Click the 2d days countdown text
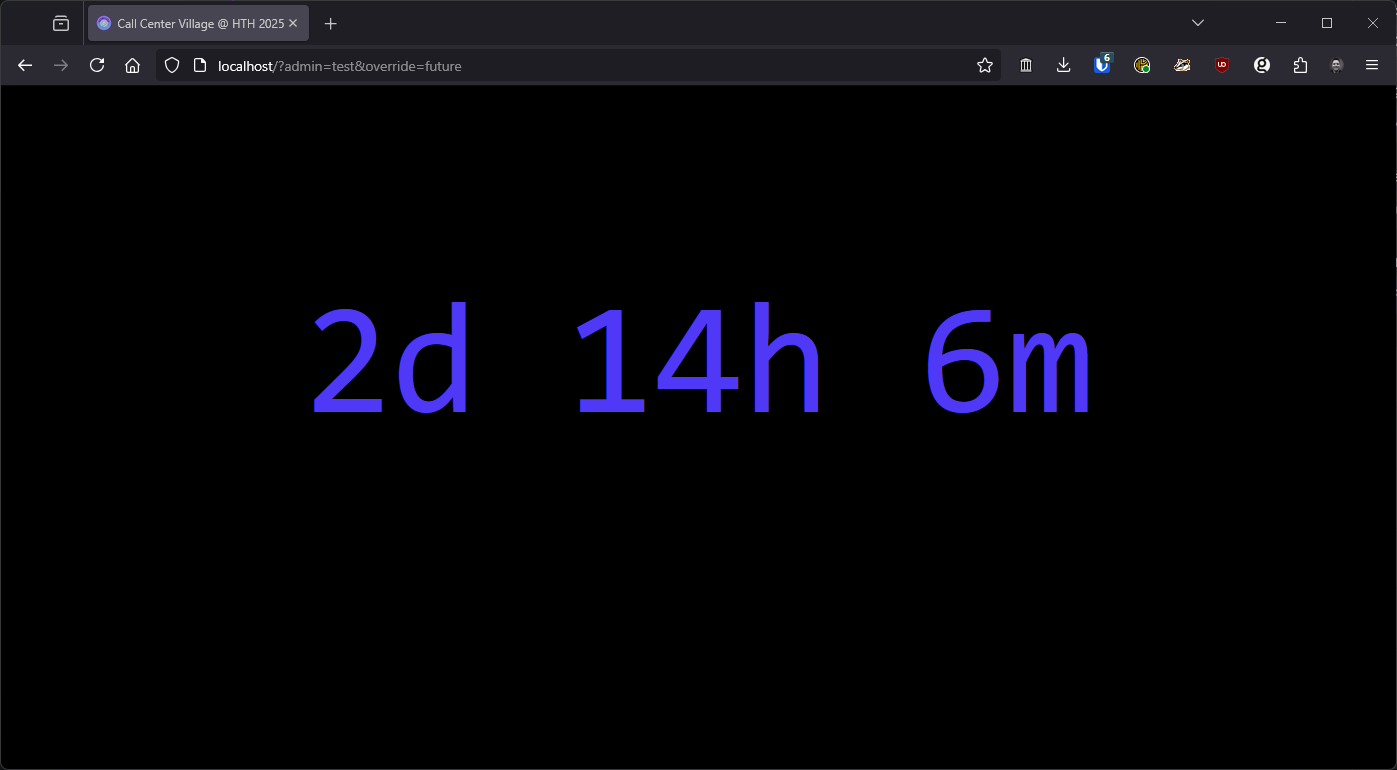1397x770 pixels. [x=390, y=360]
